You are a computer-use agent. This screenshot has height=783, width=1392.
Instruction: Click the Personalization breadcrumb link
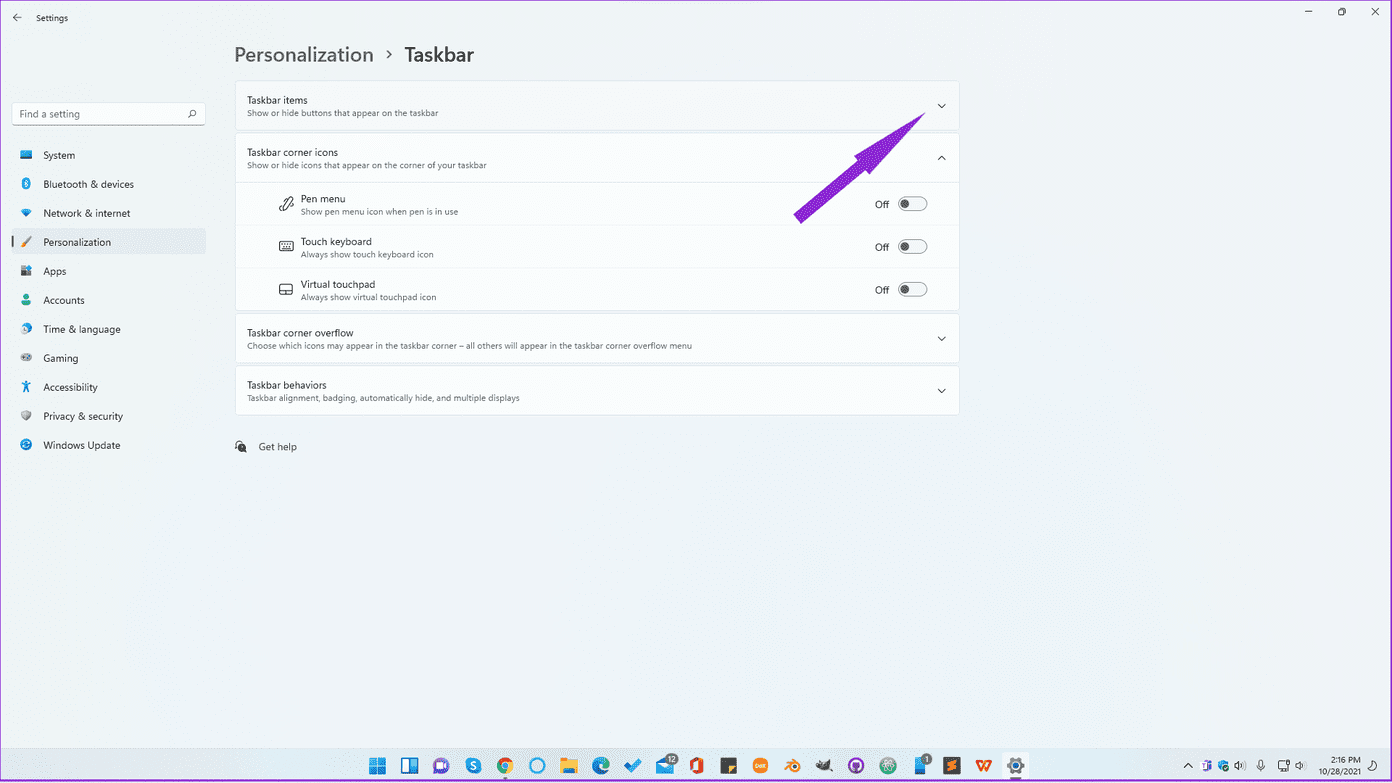tap(304, 55)
